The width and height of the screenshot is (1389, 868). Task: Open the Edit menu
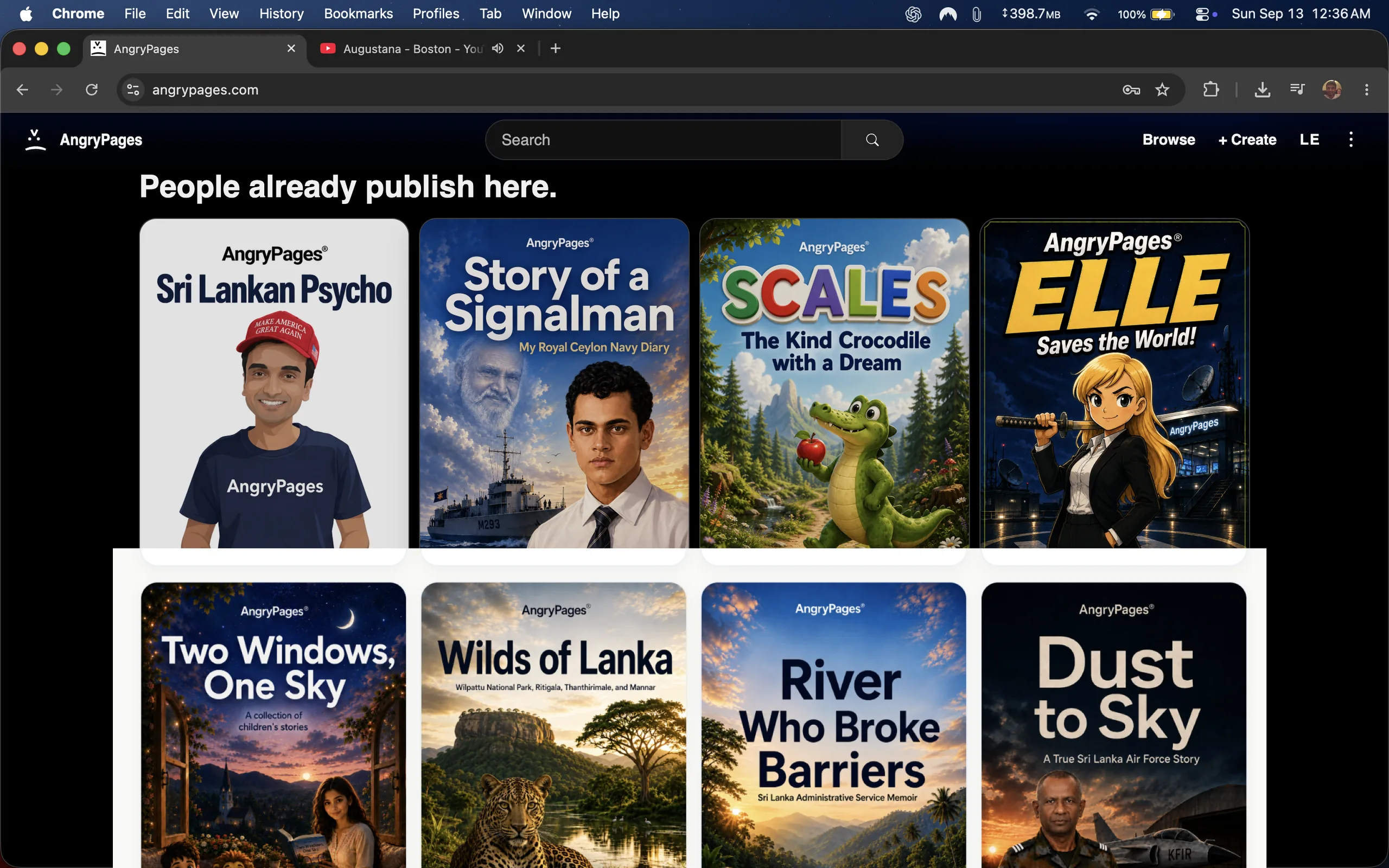click(x=177, y=14)
